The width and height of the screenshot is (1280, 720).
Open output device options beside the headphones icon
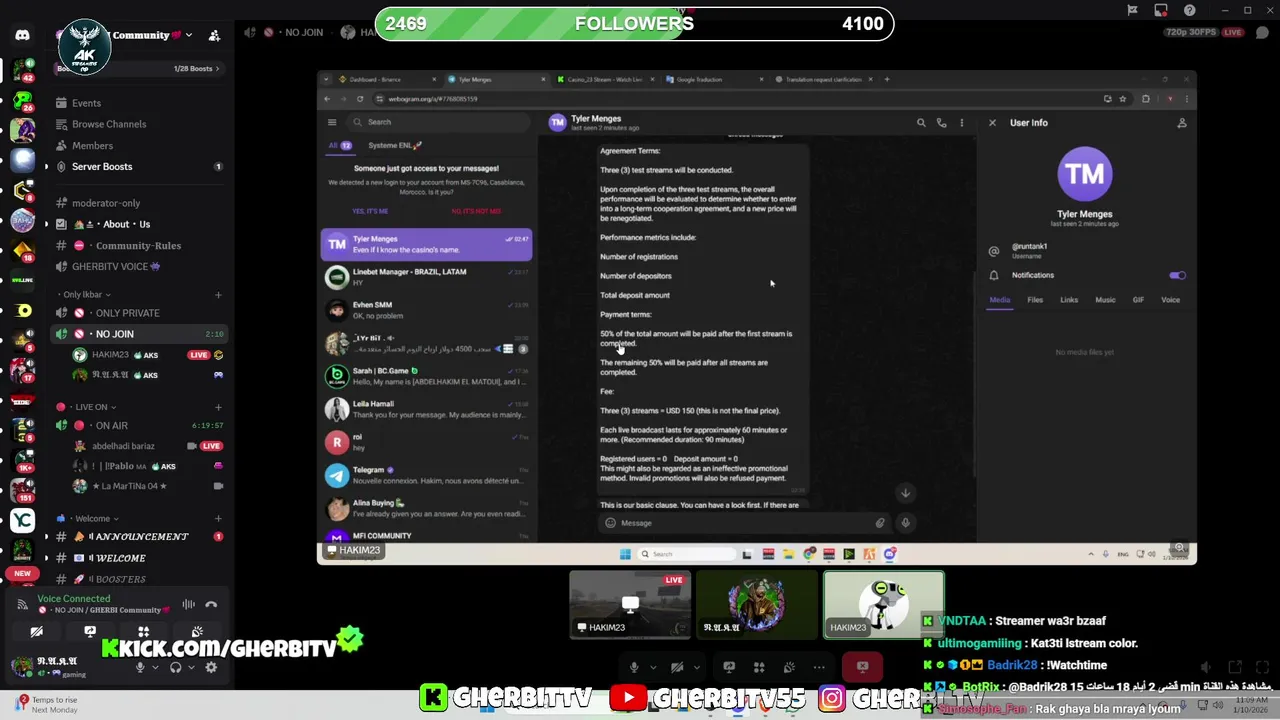pos(191,668)
